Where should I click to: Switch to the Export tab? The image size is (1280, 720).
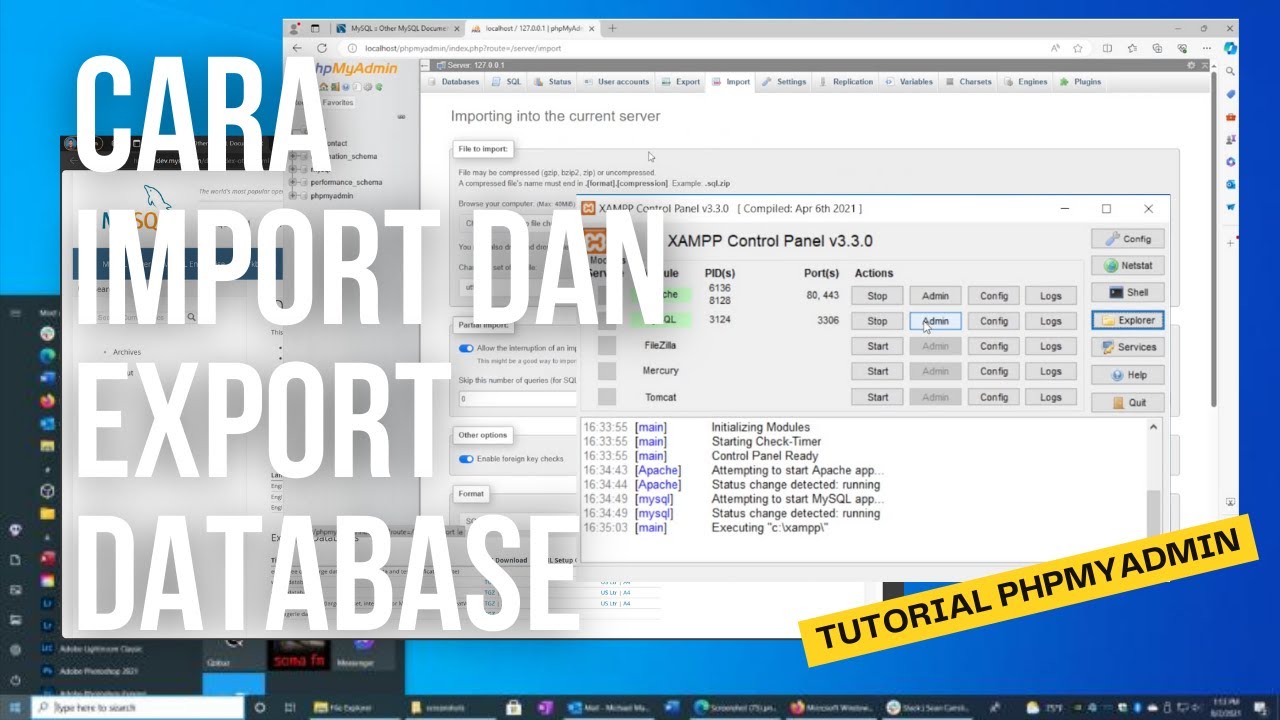(x=681, y=82)
